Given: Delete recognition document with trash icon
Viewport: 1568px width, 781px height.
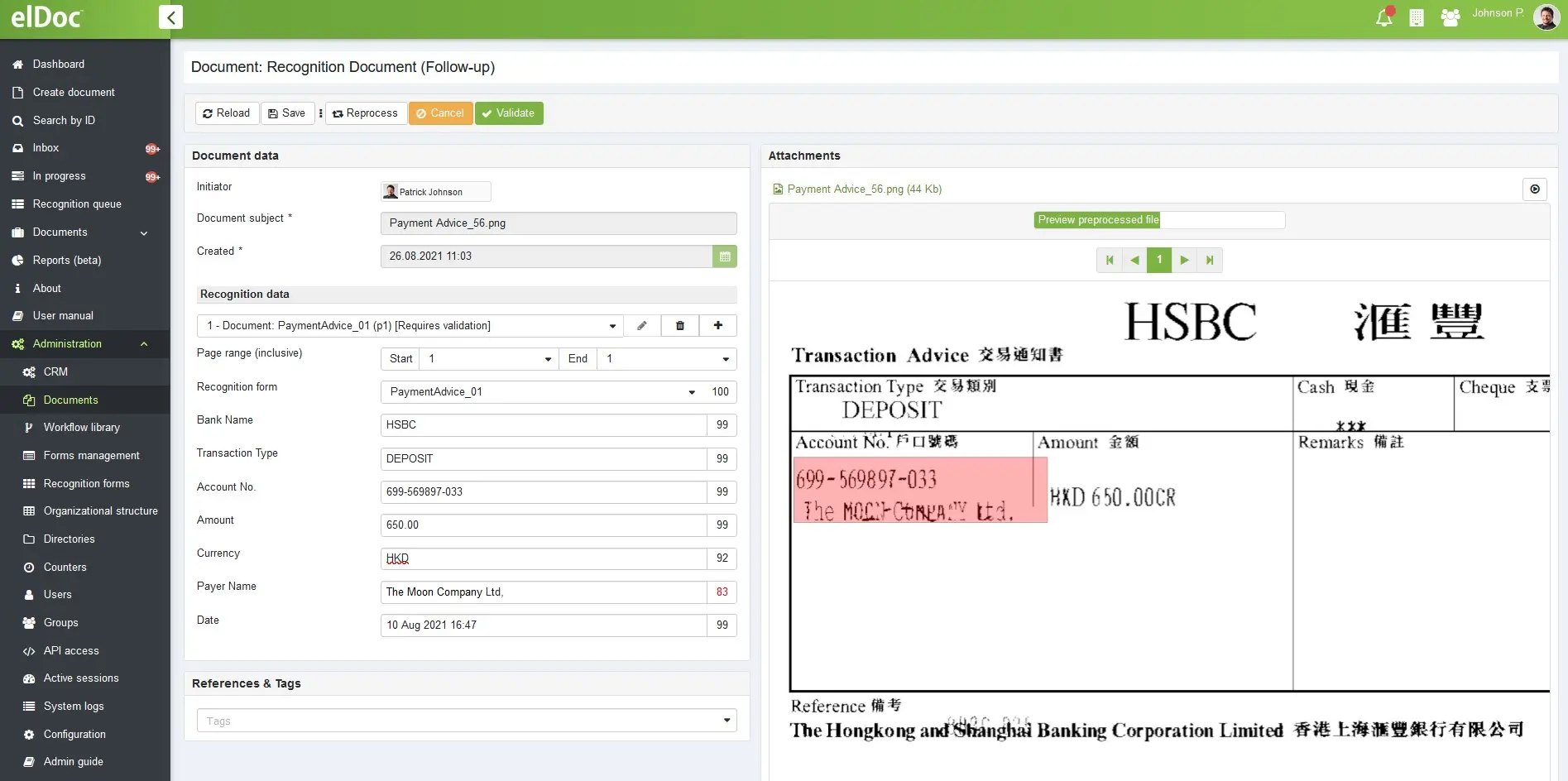Looking at the screenshot, I should [680, 326].
